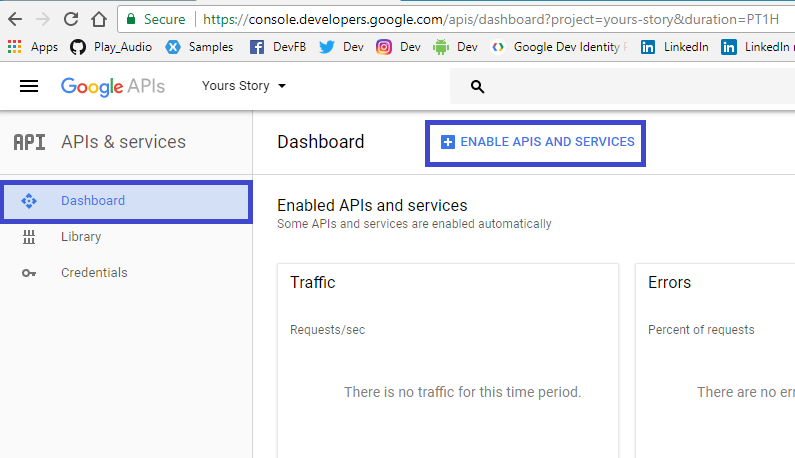This screenshot has height=458, width=795.
Task: Go to the browser home page
Action: pos(98,19)
